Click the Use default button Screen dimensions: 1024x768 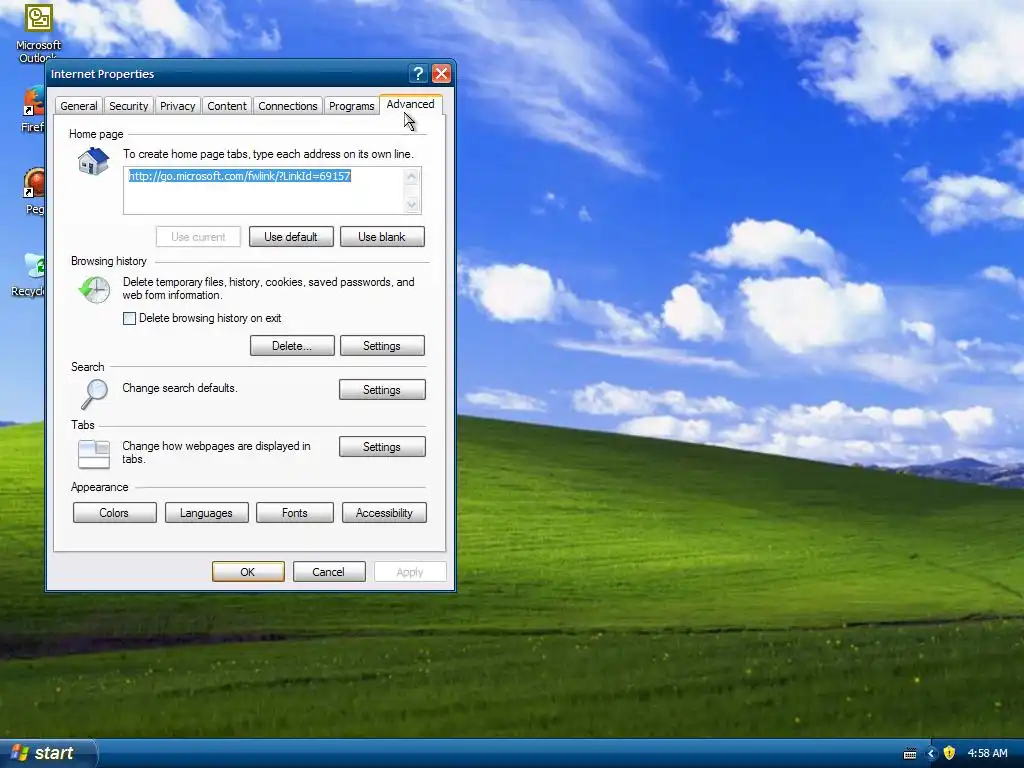point(291,236)
